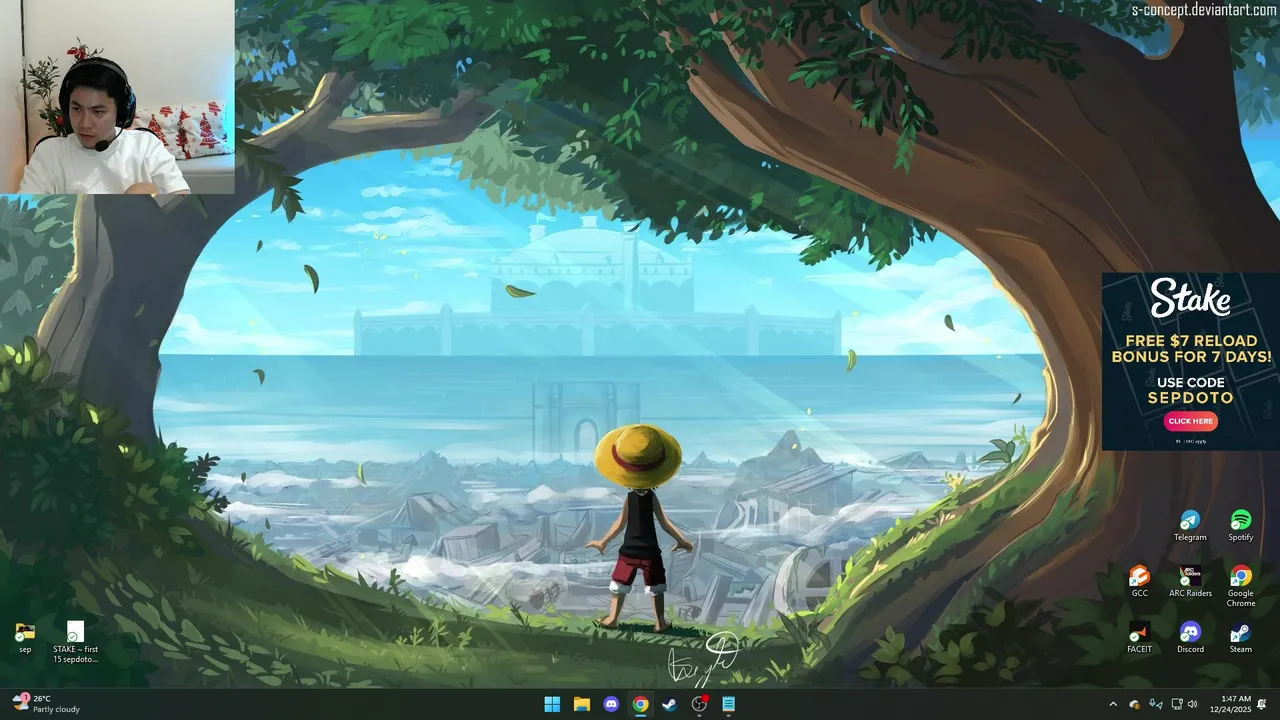Click the CLICK HERE button on Stake ad
This screenshot has width=1280, height=720.
pos(1190,421)
